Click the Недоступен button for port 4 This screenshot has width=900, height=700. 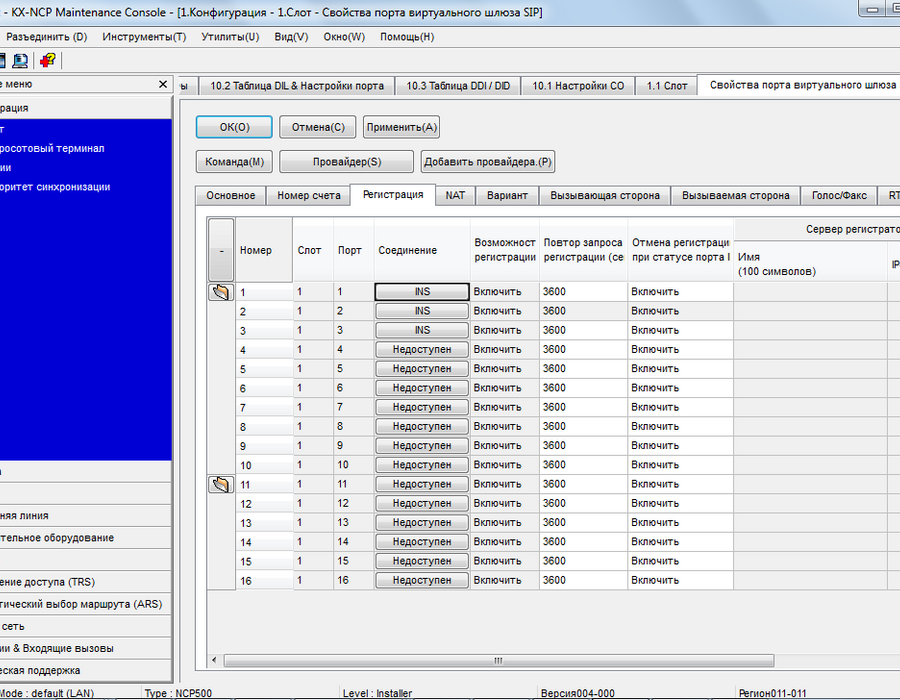click(422, 349)
